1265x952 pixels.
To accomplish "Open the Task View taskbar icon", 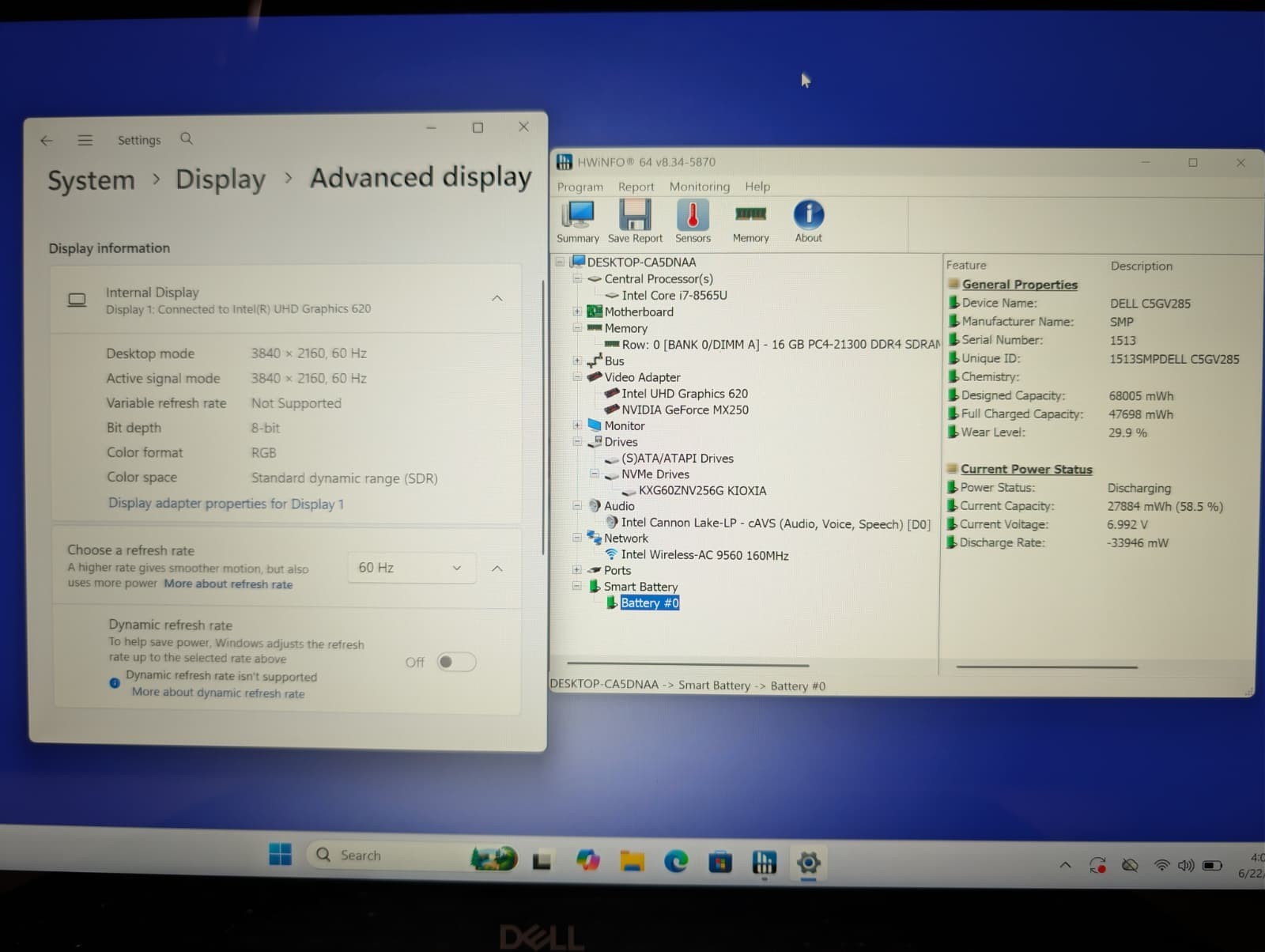I will click(542, 860).
